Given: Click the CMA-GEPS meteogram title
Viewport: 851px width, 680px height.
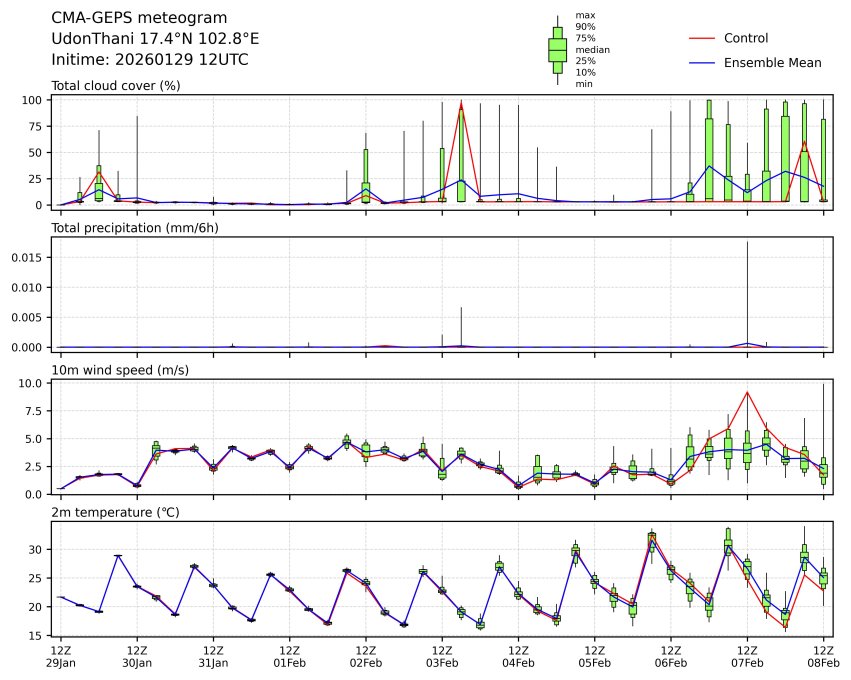Looking at the screenshot, I should (139, 19).
